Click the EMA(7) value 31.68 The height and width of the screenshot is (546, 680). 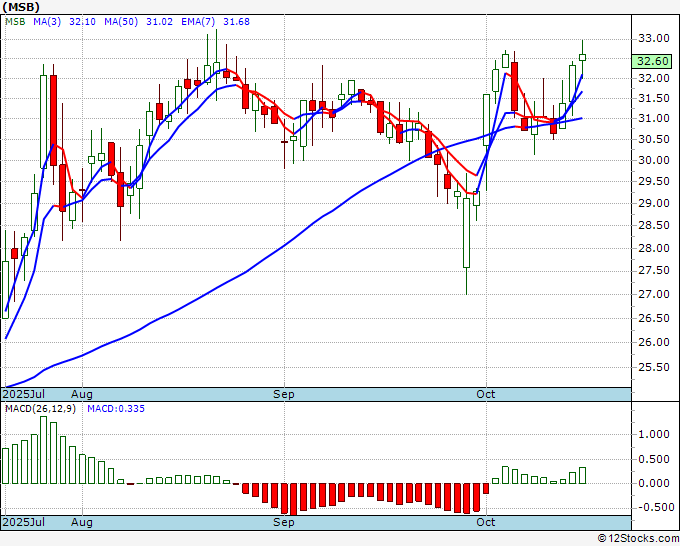pos(236,21)
